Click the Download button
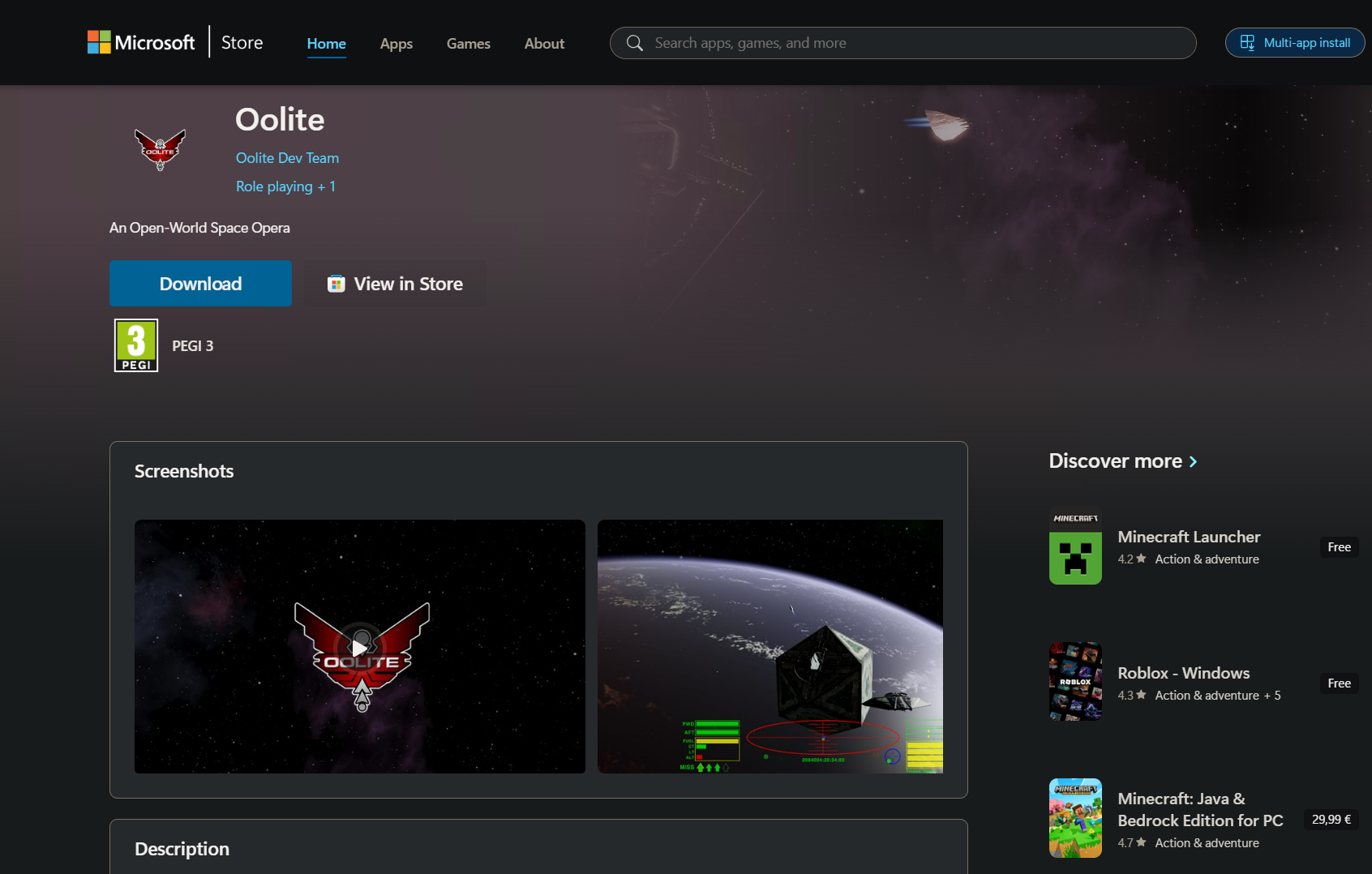 pos(200,284)
